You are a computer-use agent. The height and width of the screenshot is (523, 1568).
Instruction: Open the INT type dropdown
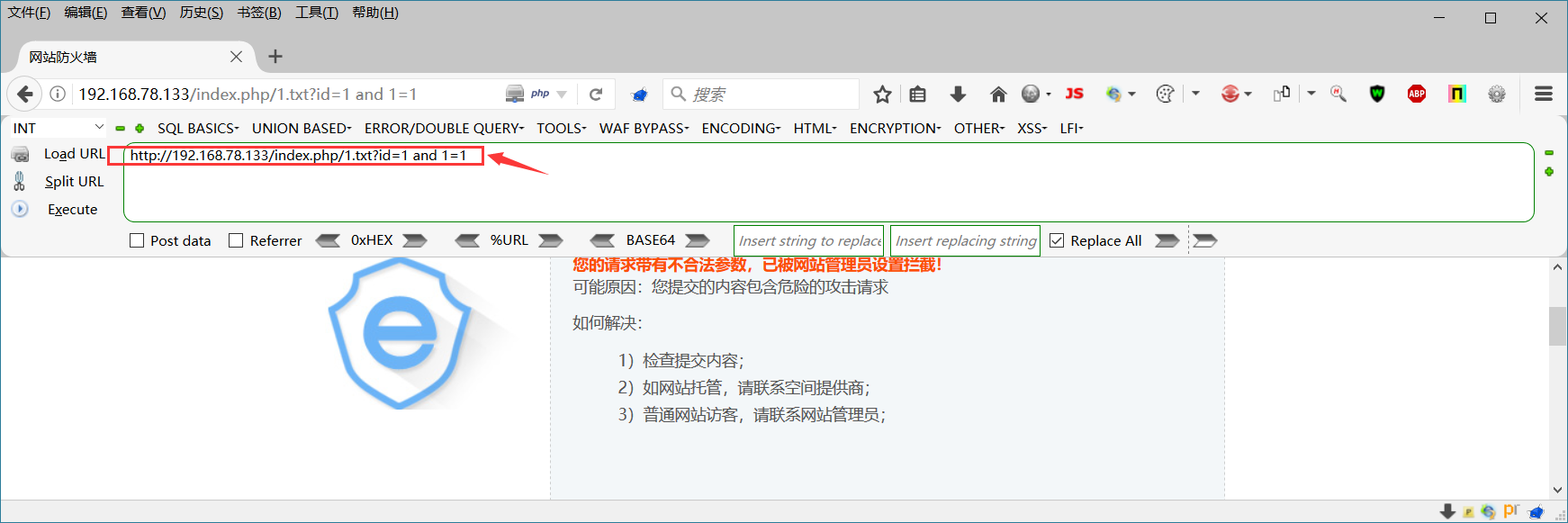[58, 128]
